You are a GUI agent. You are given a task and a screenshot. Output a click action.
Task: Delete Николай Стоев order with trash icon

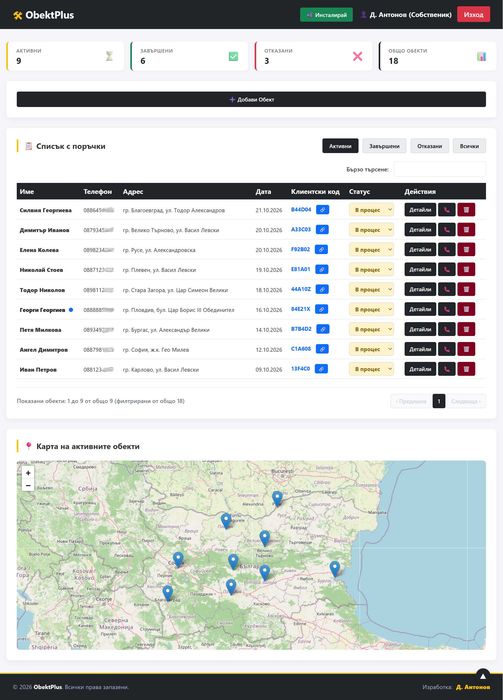pos(466,269)
